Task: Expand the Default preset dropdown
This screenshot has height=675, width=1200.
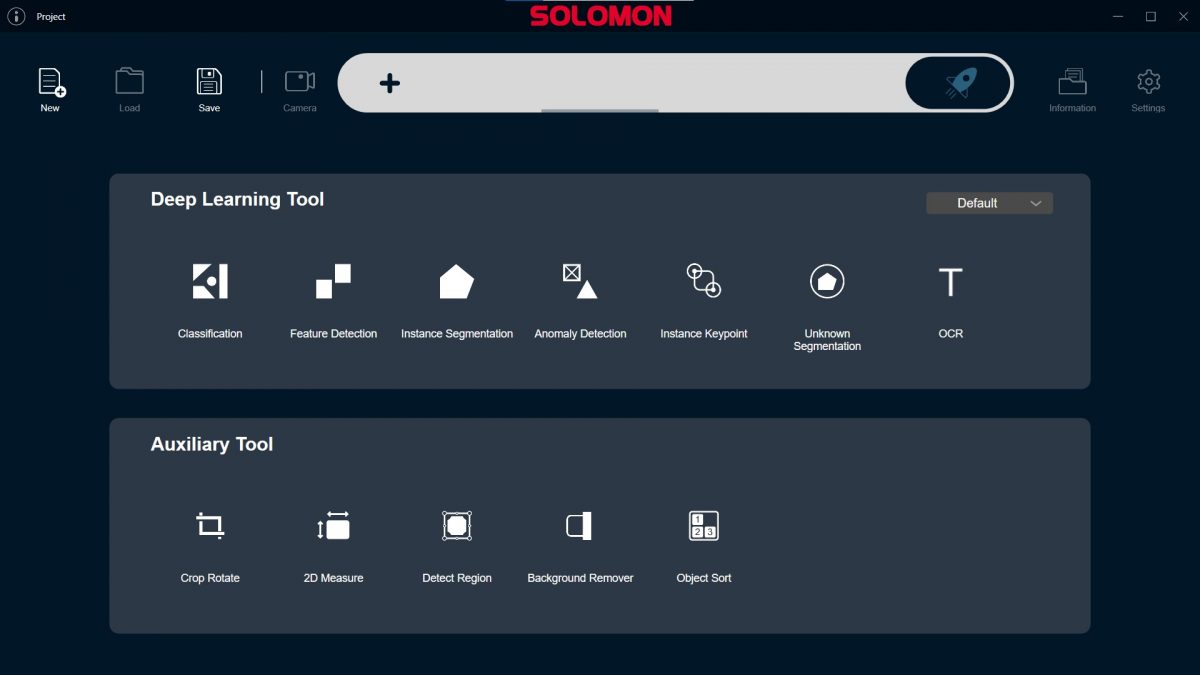Action: pos(989,203)
